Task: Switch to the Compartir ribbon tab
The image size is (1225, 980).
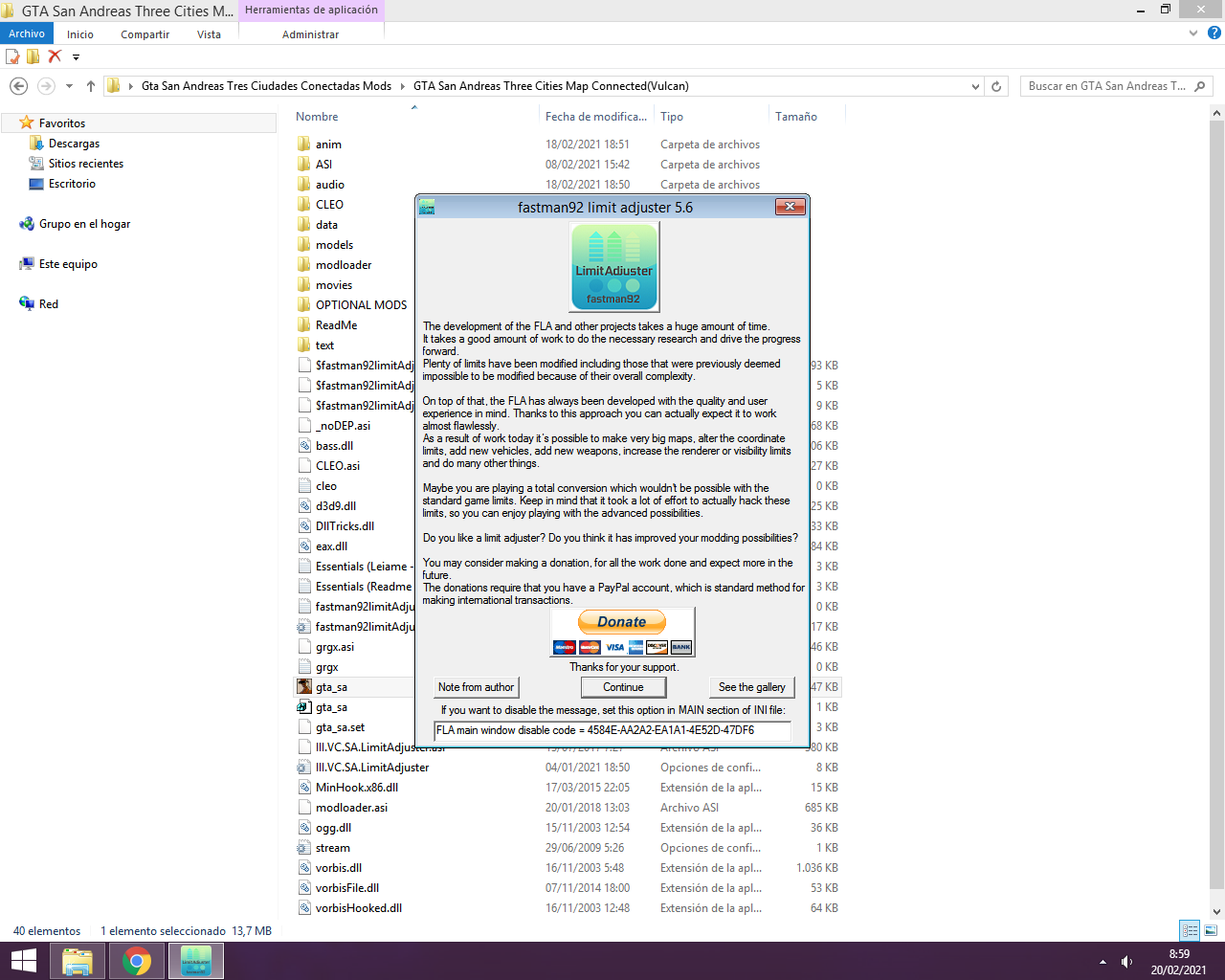Action: click(145, 34)
